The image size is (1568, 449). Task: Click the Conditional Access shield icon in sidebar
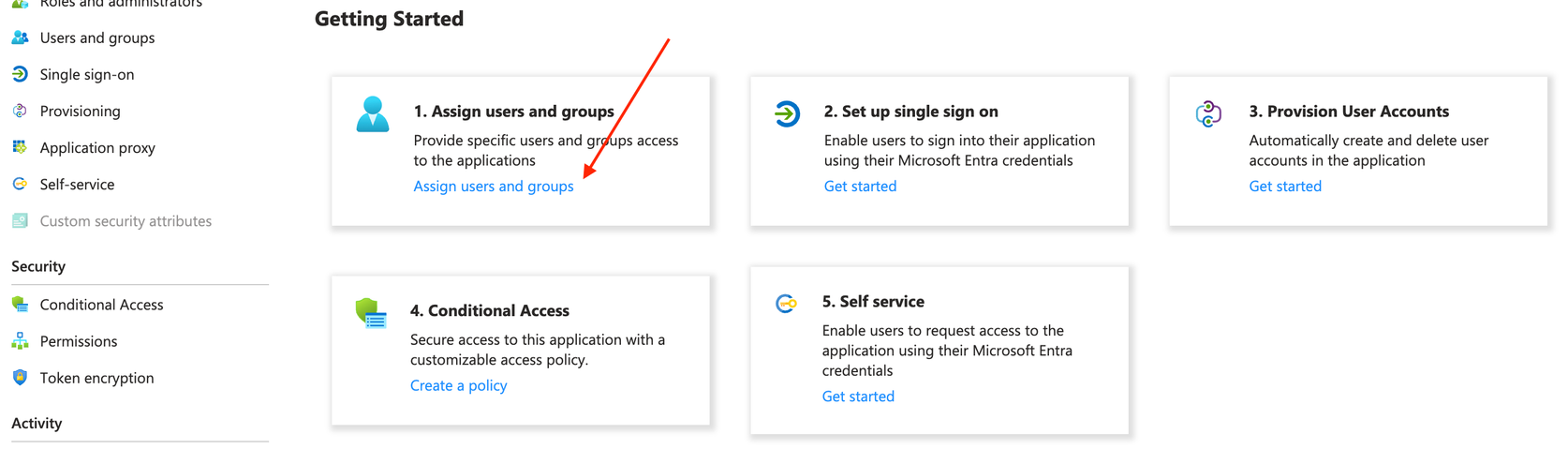coord(20,305)
